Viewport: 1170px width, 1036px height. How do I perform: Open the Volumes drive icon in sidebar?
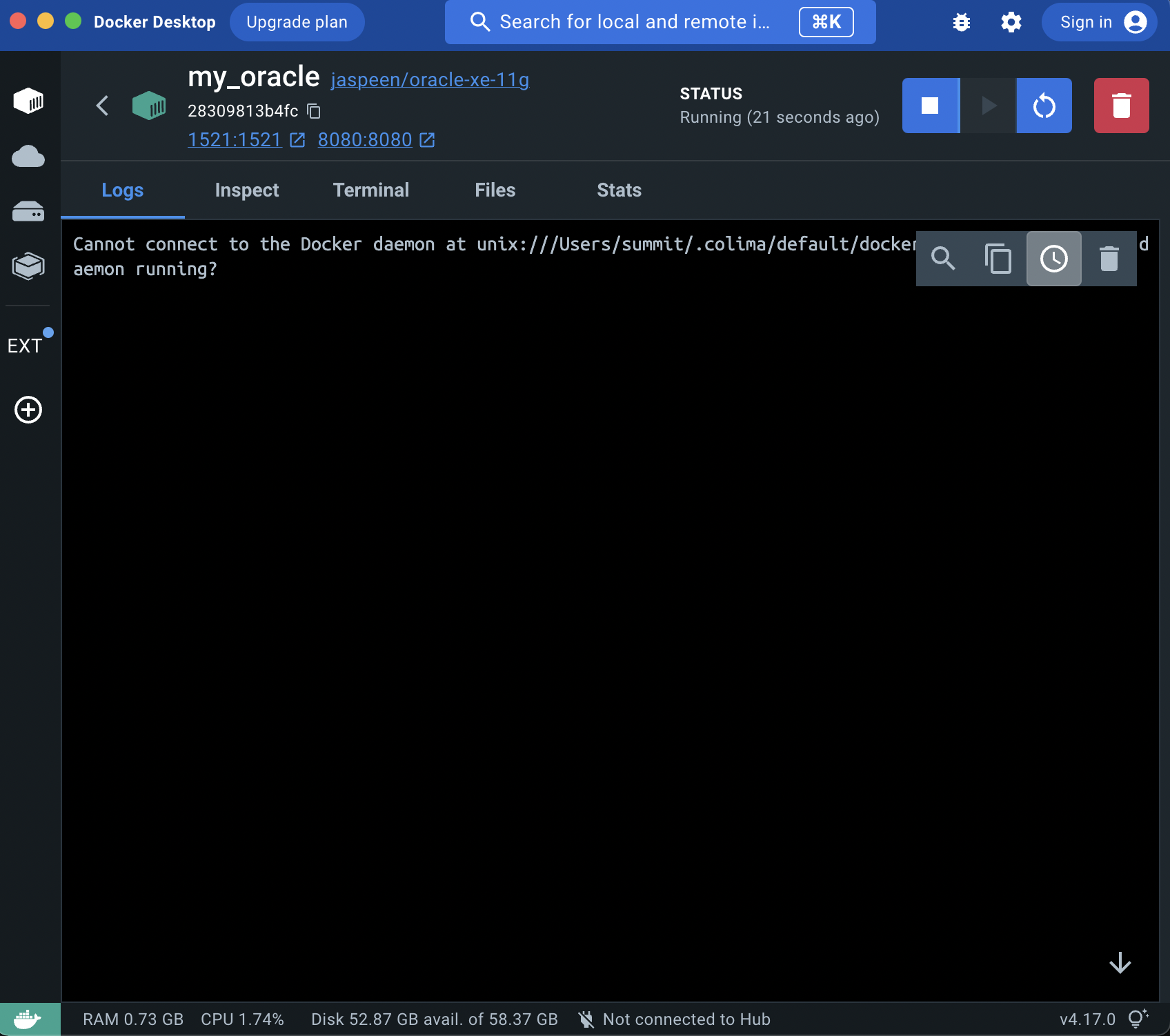[28, 211]
